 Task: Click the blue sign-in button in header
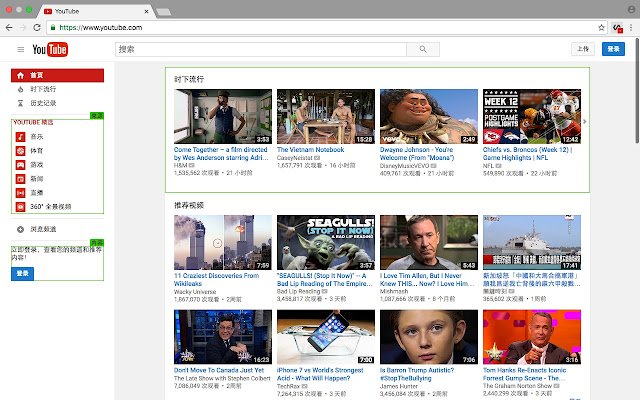pos(613,49)
